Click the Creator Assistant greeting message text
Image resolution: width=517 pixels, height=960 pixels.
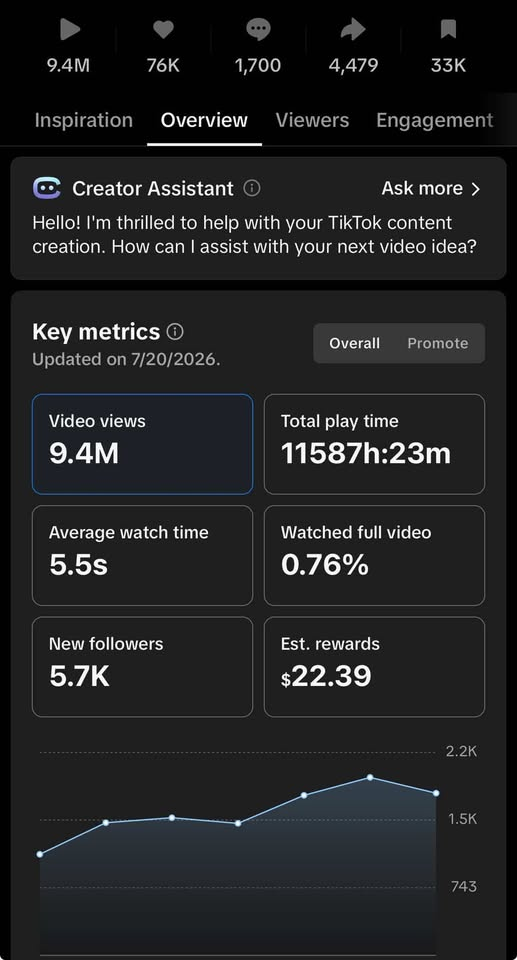255,234
